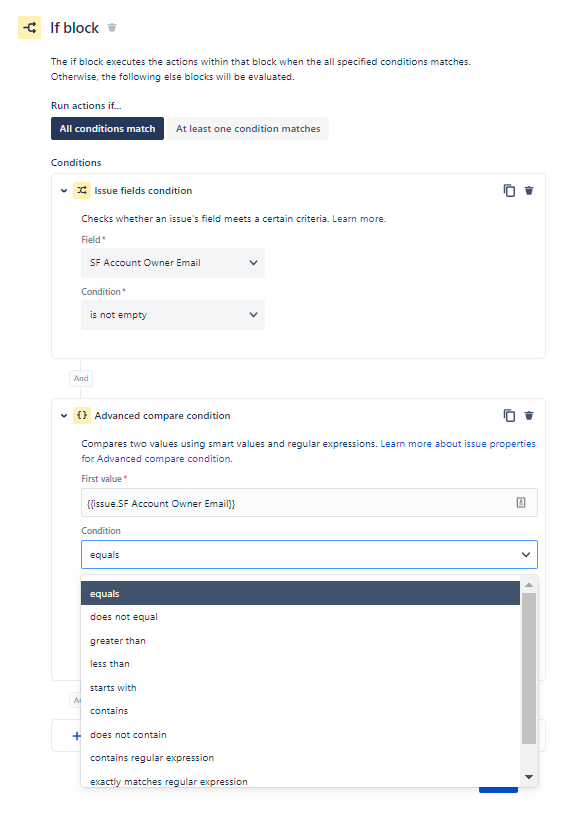The image size is (585, 835).
Task: Duplicate the Issue fields condition
Action: tap(509, 191)
